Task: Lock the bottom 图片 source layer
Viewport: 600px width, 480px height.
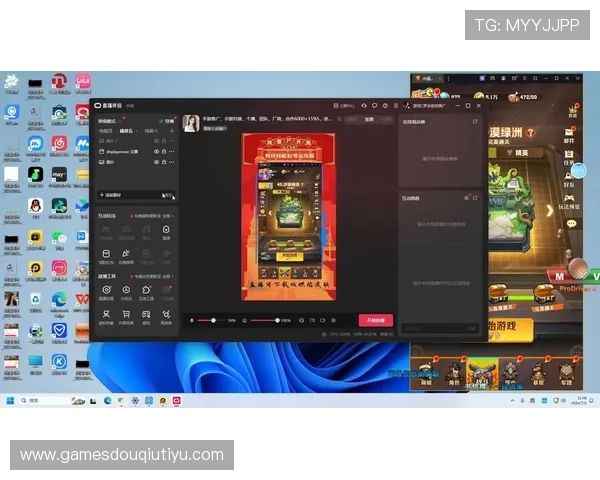Action: click(164, 162)
